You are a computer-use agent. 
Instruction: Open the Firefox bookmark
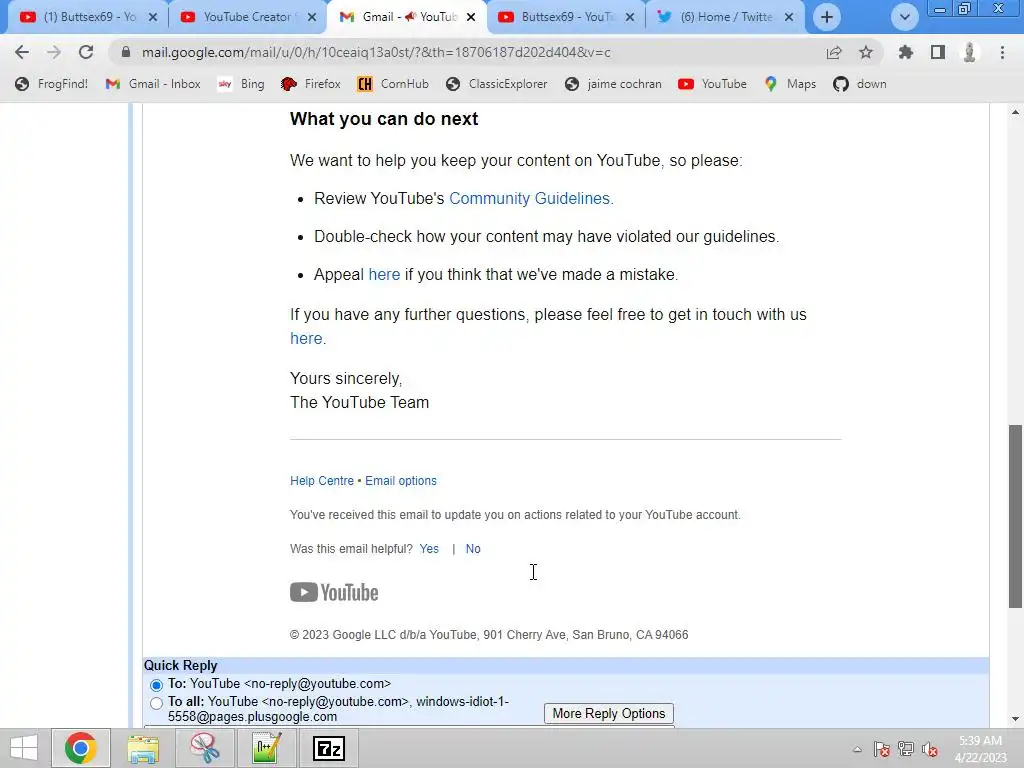pos(310,84)
